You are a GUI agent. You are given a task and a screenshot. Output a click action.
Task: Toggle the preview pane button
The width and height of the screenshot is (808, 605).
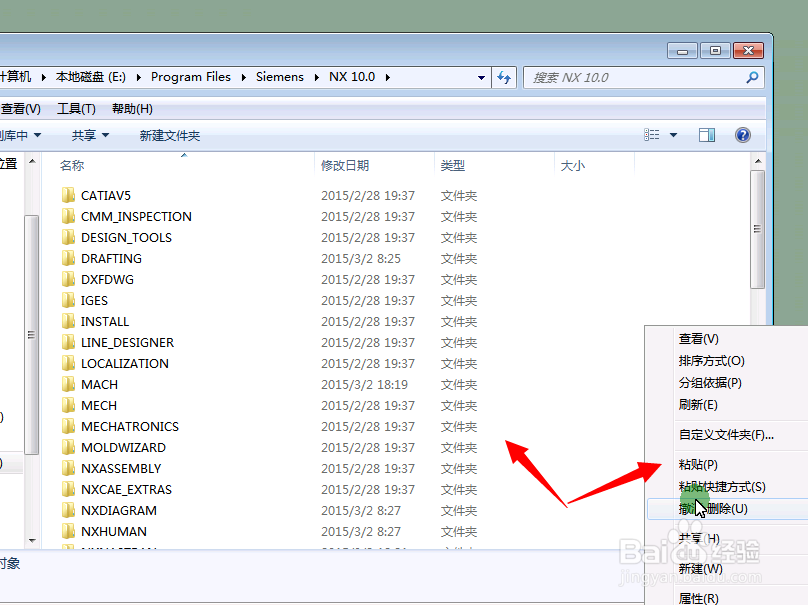coord(706,136)
